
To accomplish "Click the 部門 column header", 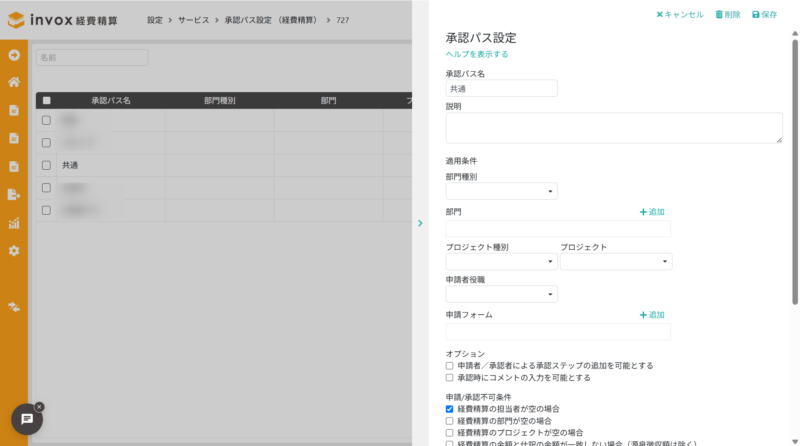I will coord(329,101).
